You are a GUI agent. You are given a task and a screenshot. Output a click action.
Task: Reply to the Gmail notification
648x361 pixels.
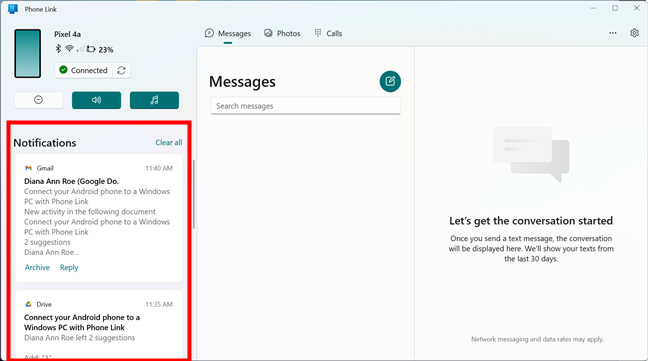[x=69, y=267]
